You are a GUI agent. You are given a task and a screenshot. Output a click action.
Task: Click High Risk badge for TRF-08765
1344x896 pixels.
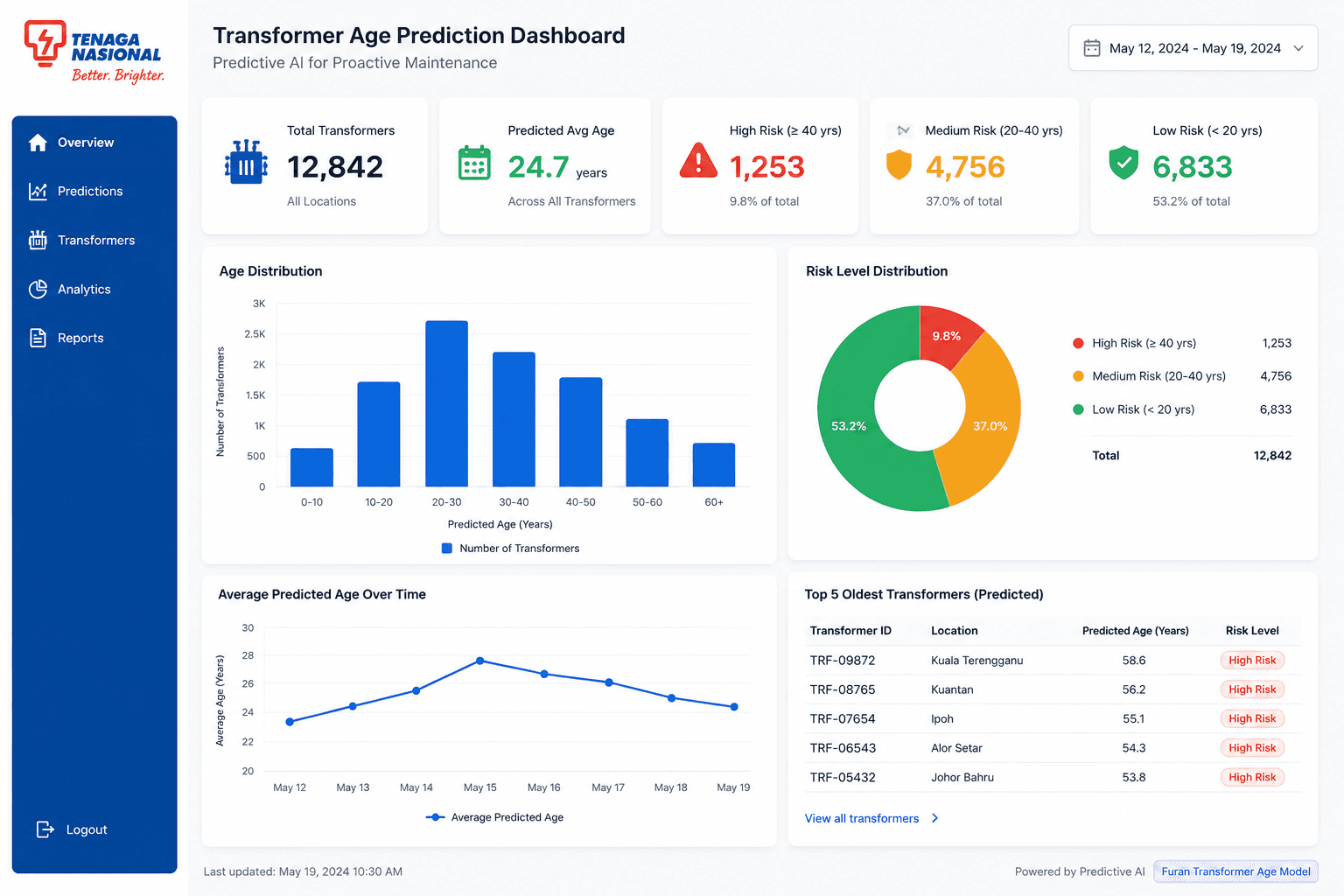pos(1252,689)
